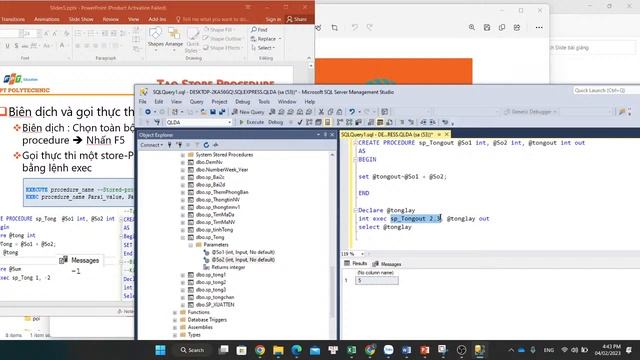Open the Edit menu in SSMS
The width and height of the screenshot is (640, 360).
click(159, 102)
